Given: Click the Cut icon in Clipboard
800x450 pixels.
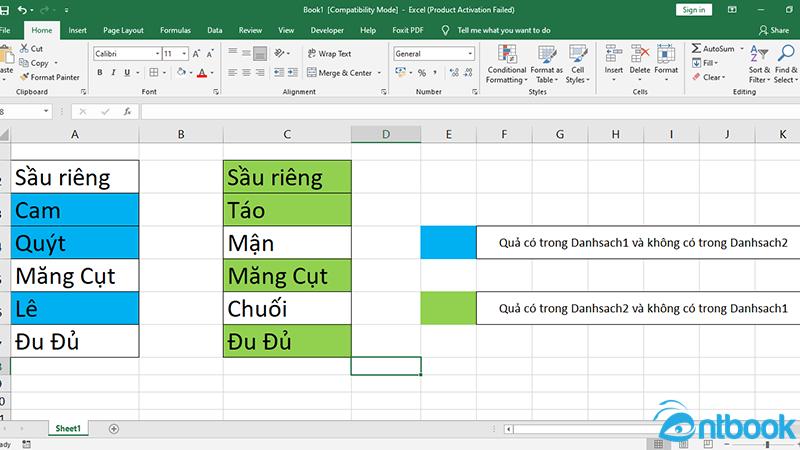Looking at the screenshot, I should 24,48.
